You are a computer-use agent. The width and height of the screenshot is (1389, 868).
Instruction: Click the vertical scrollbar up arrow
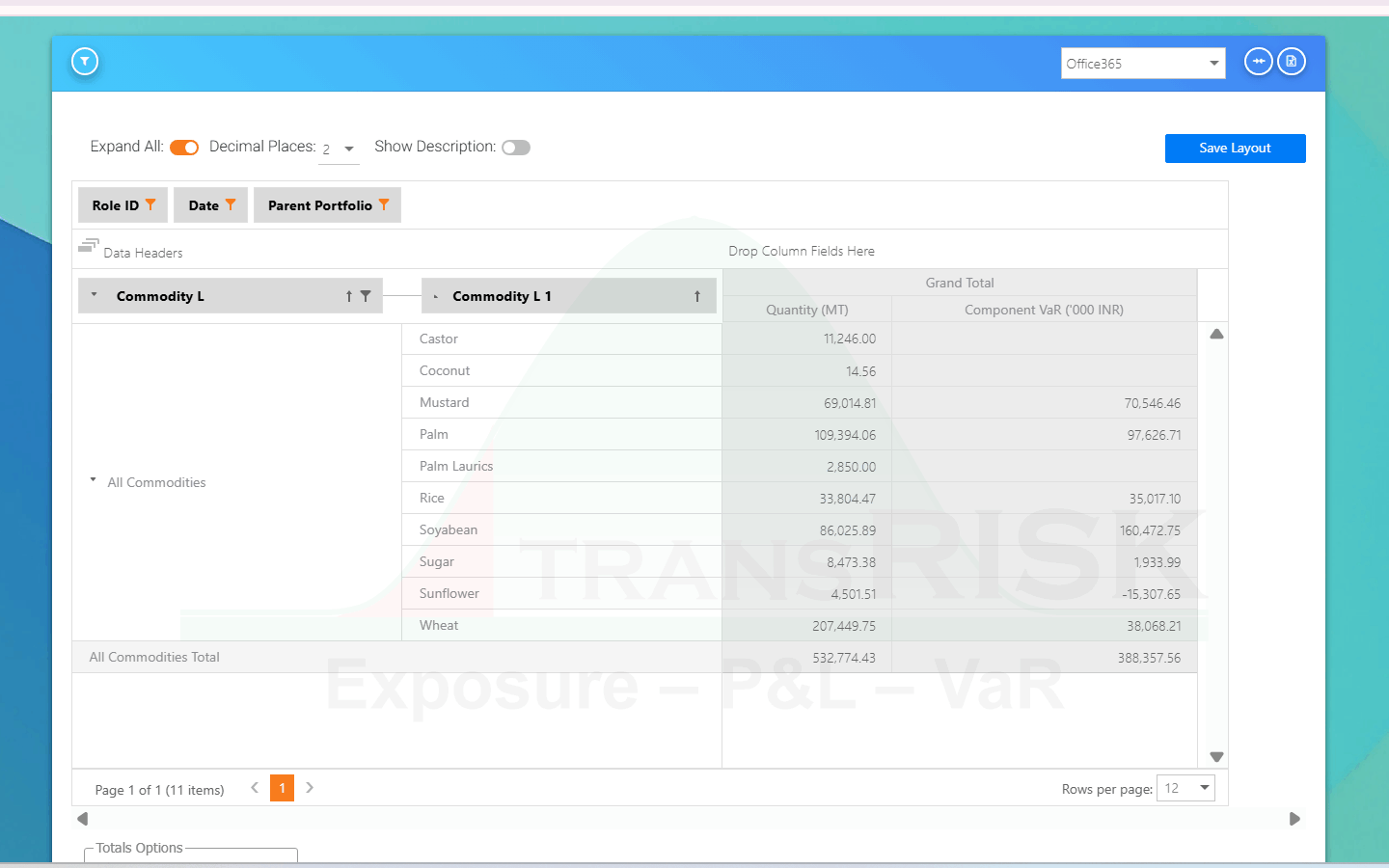coord(1216,334)
